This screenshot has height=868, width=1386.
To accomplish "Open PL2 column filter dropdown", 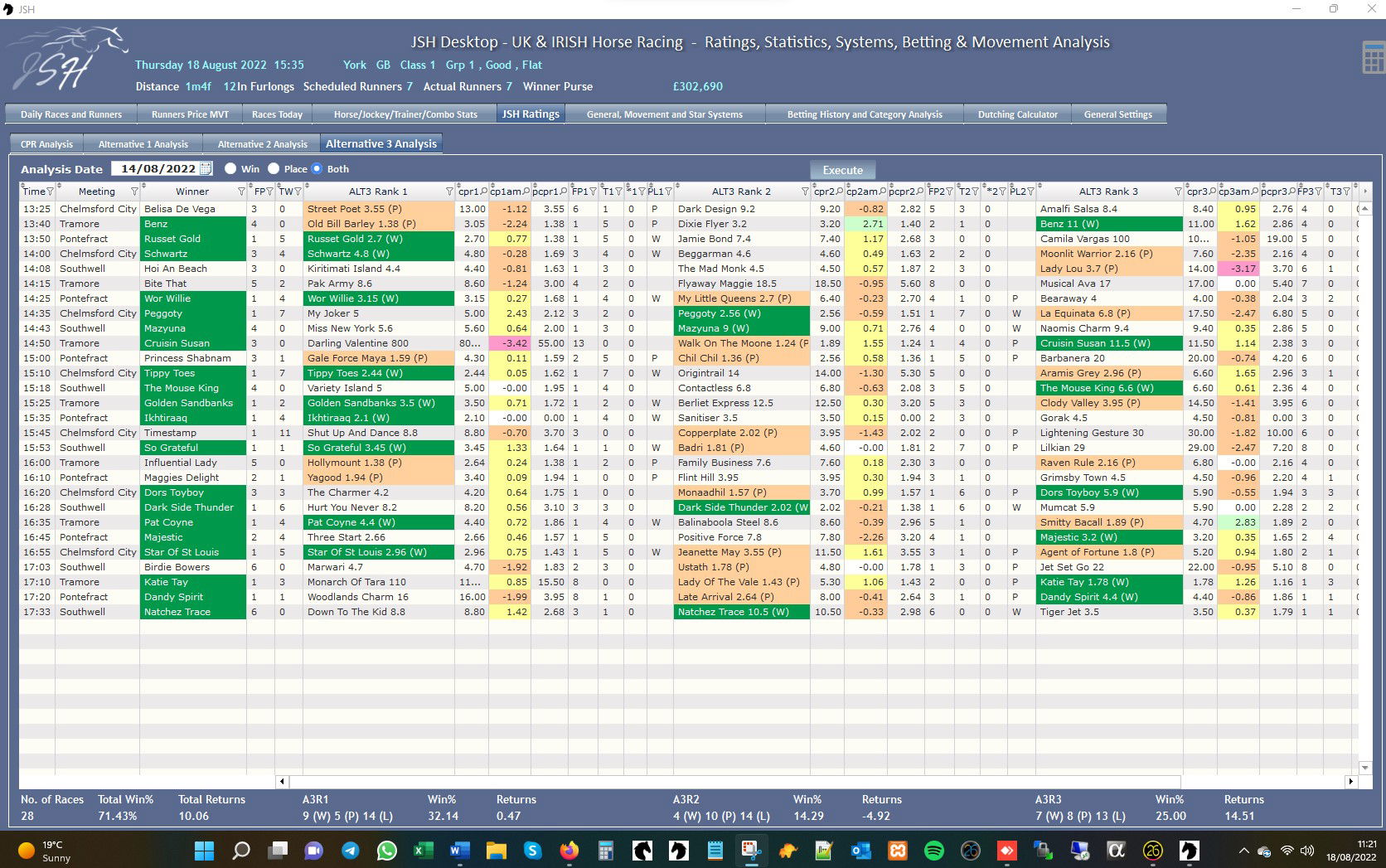I will pyautogui.click(x=1030, y=192).
